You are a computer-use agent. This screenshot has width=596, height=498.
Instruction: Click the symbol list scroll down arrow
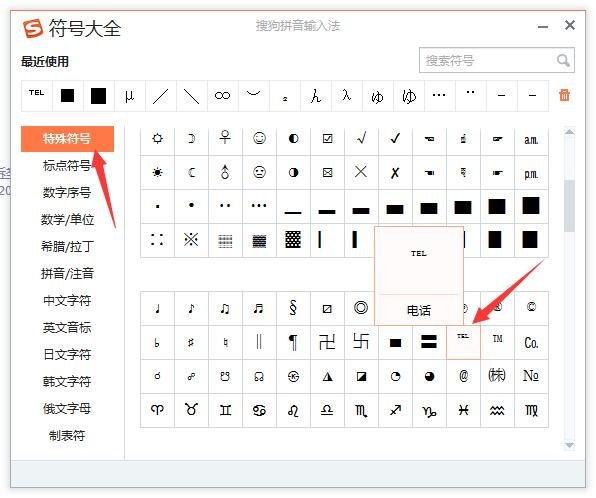(569, 445)
